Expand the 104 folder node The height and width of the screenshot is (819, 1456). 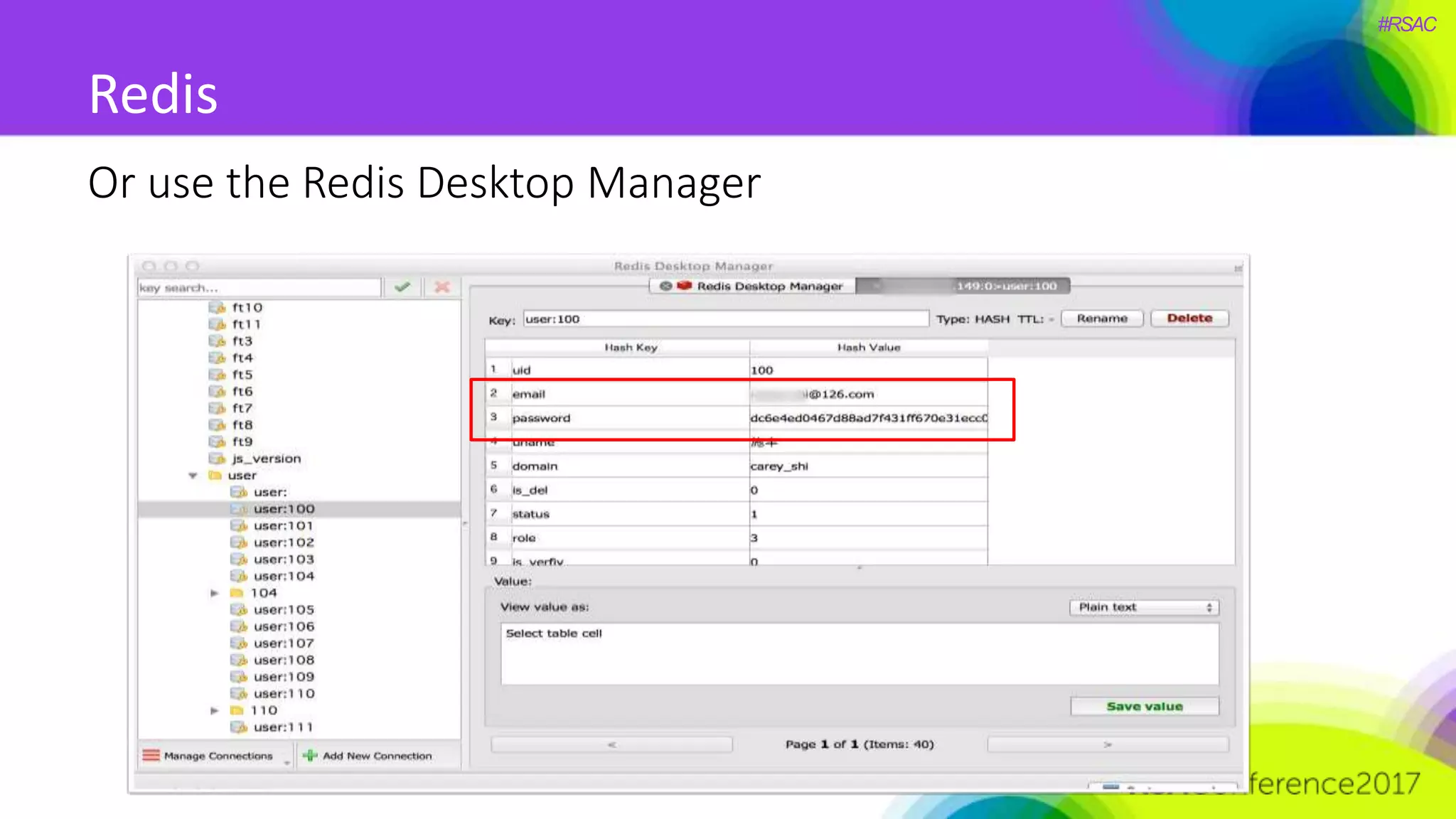coord(214,592)
